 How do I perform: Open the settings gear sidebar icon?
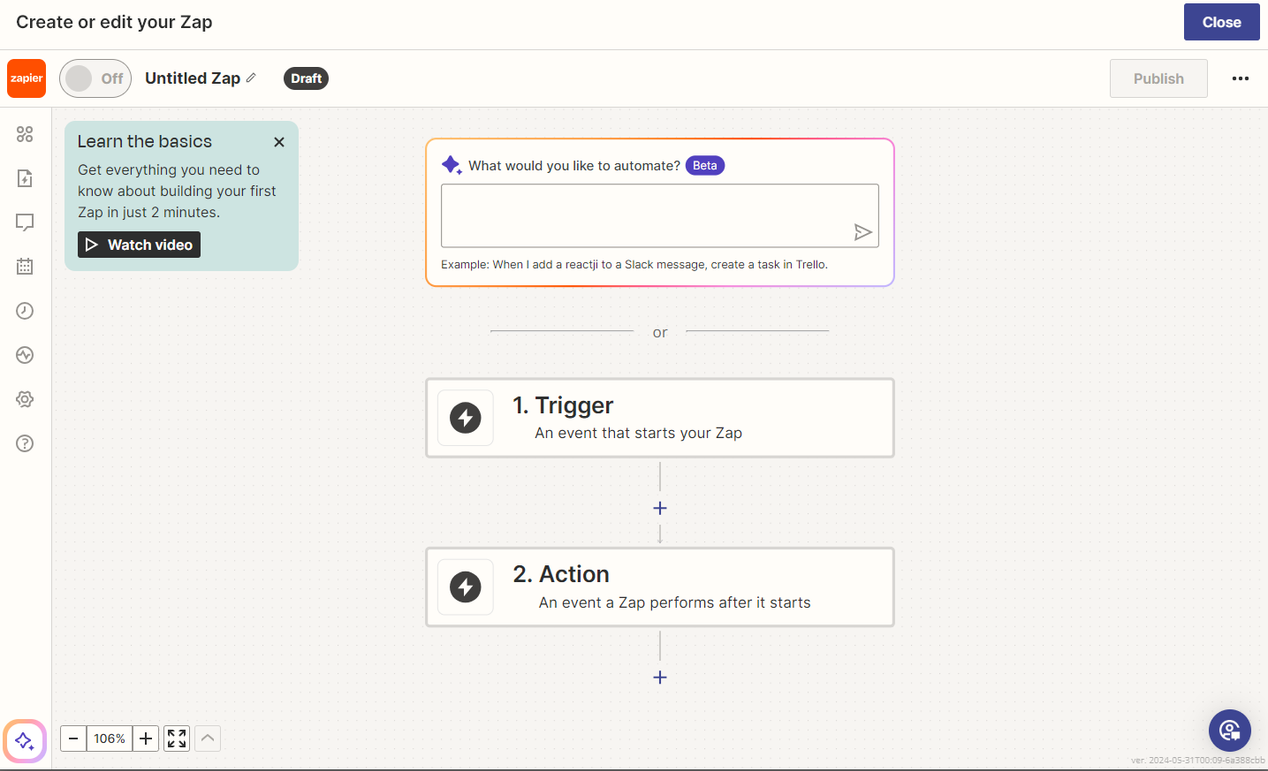[x=25, y=399]
